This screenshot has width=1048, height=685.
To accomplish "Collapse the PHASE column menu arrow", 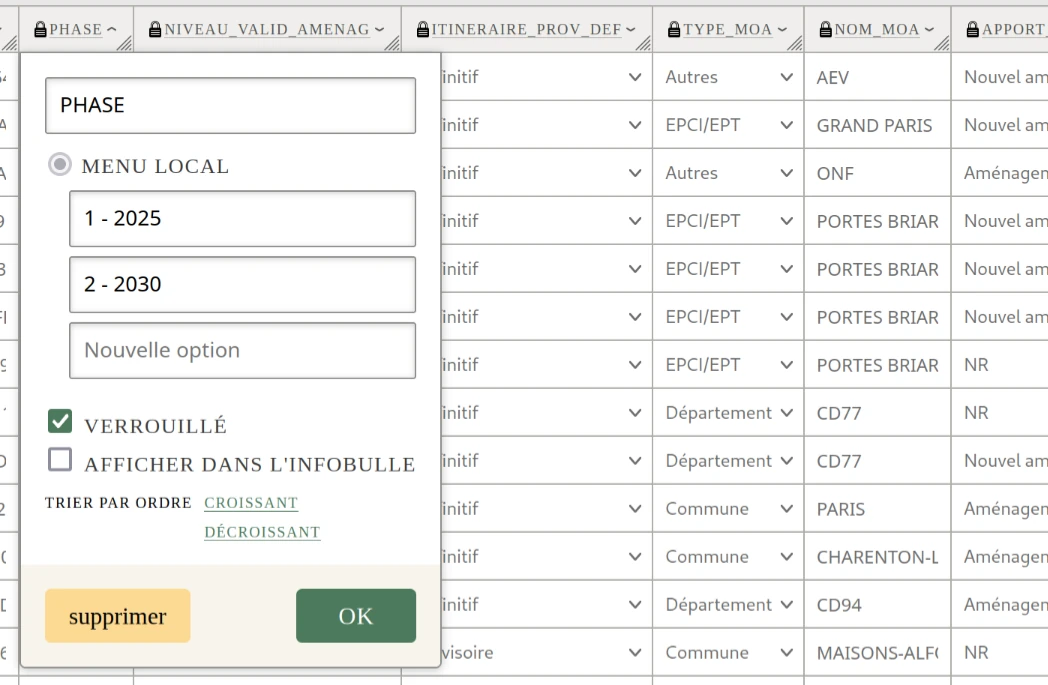I will (x=111, y=30).
